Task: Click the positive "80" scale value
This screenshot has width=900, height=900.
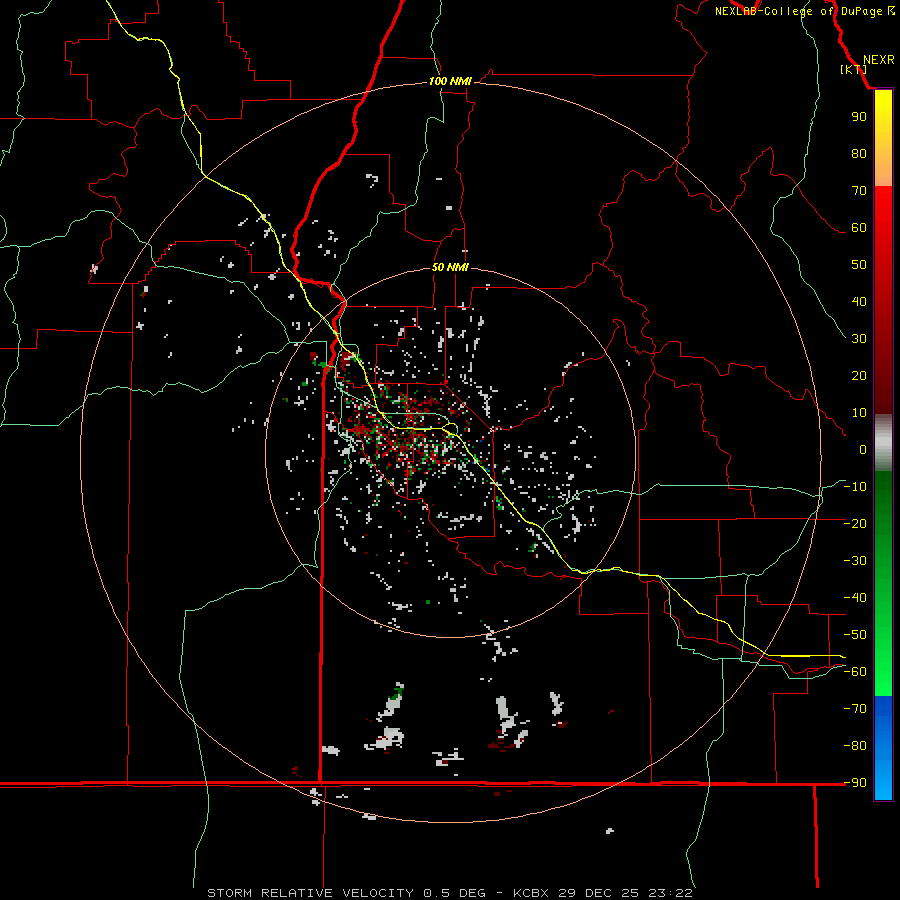Action: pos(859,154)
